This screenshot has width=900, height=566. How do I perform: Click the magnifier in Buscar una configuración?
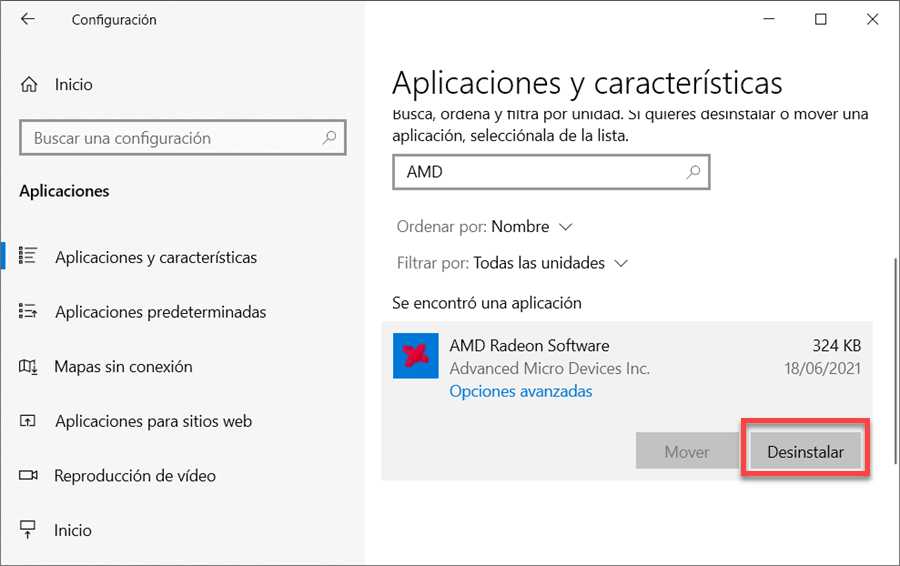[x=329, y=138]
